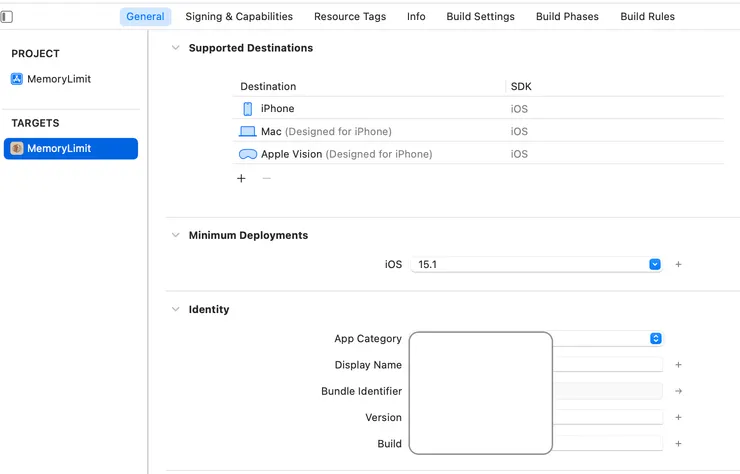Click the iPhone destination icon

click(248, 109)
